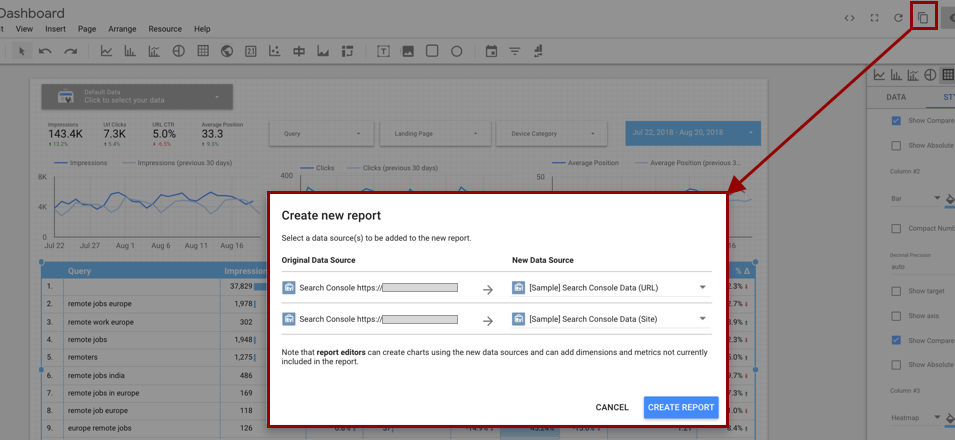
Task: Enable the Show axis checkbox
Action: [x=897, y=316]
